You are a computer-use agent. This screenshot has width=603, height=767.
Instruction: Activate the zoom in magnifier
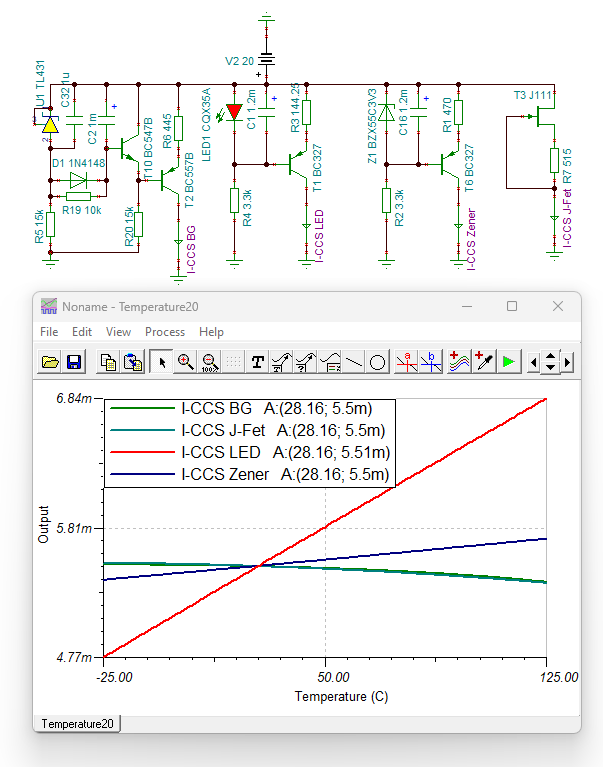point(186,362)
